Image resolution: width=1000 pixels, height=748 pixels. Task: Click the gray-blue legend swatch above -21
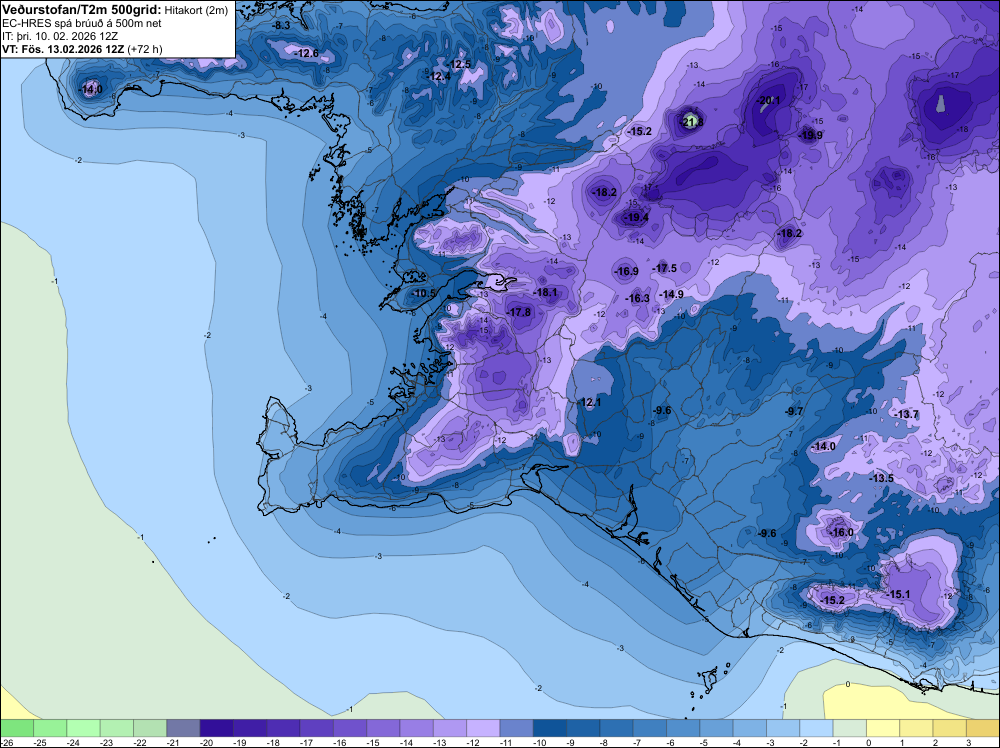[183, 728]
